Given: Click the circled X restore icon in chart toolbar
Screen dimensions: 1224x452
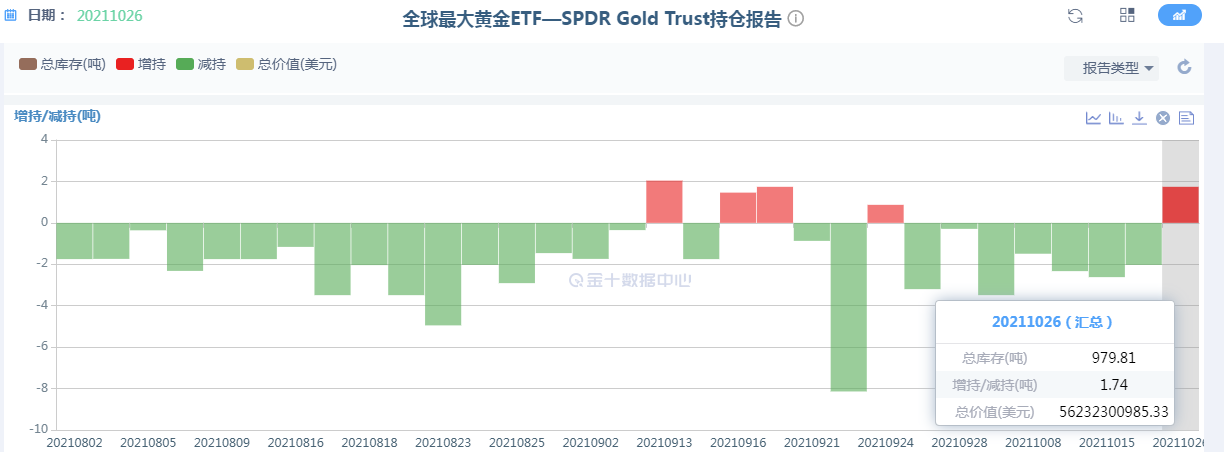Looking at the screenshot, I should pyautogui.click(x=1163, y=118).
